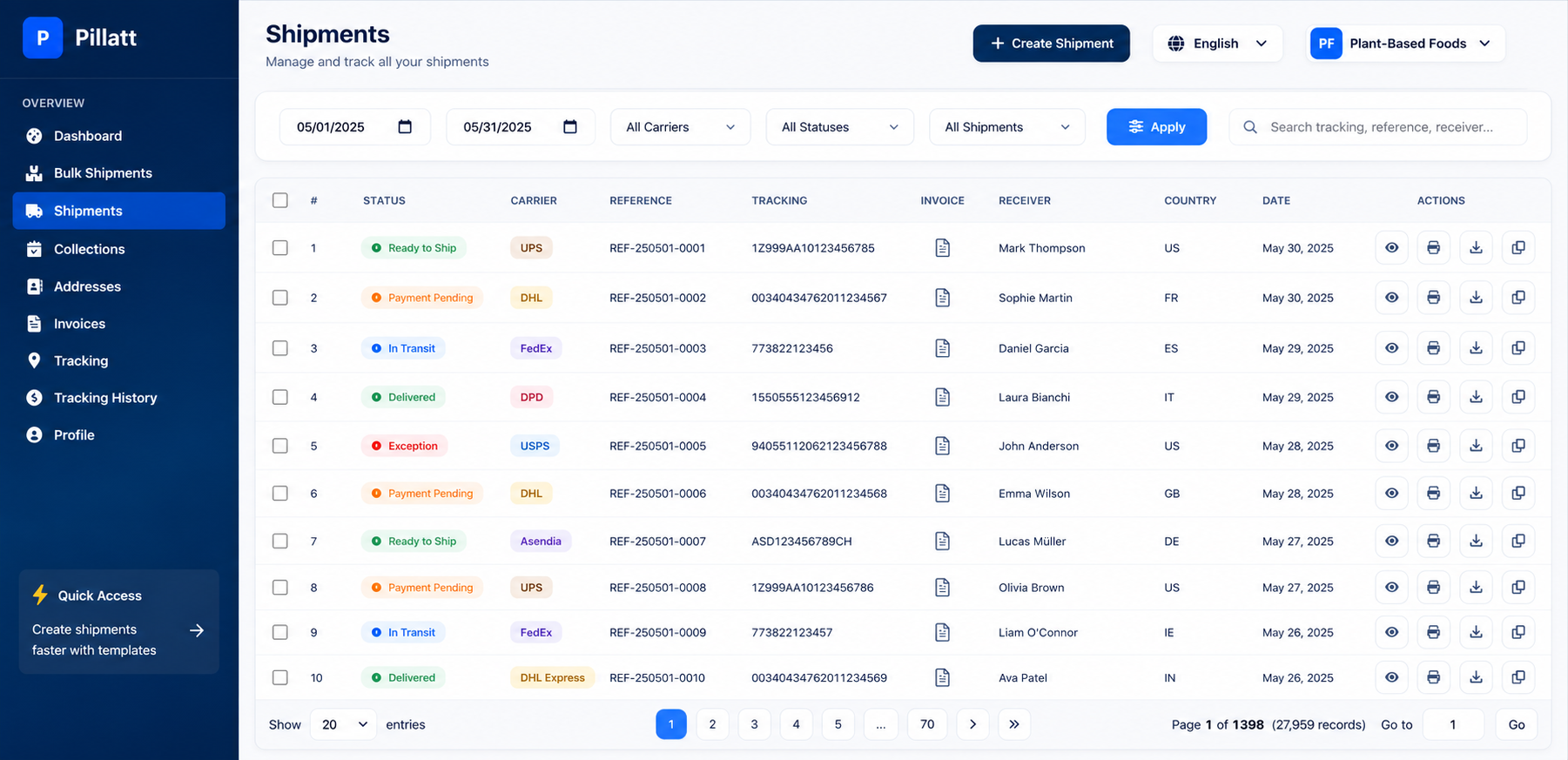Open invoice for REF-250501-0001

(942, 248)
